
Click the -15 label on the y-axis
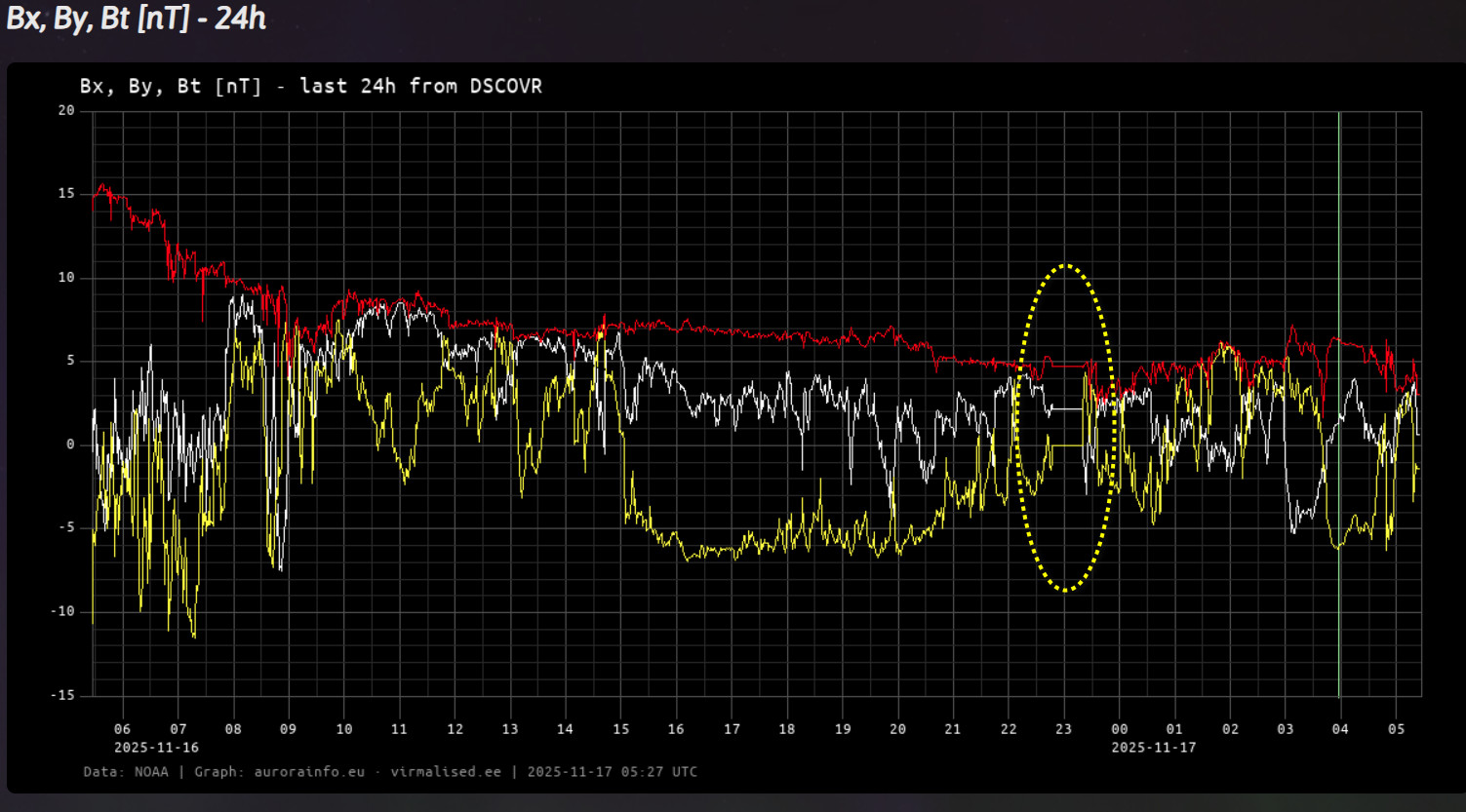click(x=63, y=696)
